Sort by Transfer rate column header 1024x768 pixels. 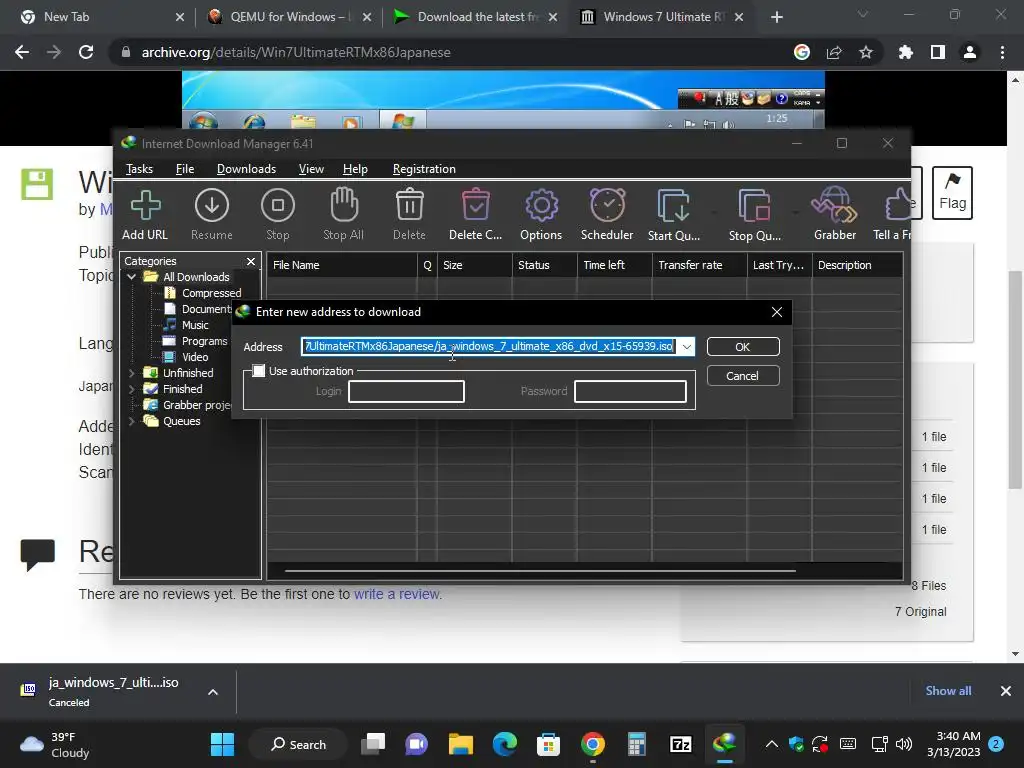coord(699,265)
